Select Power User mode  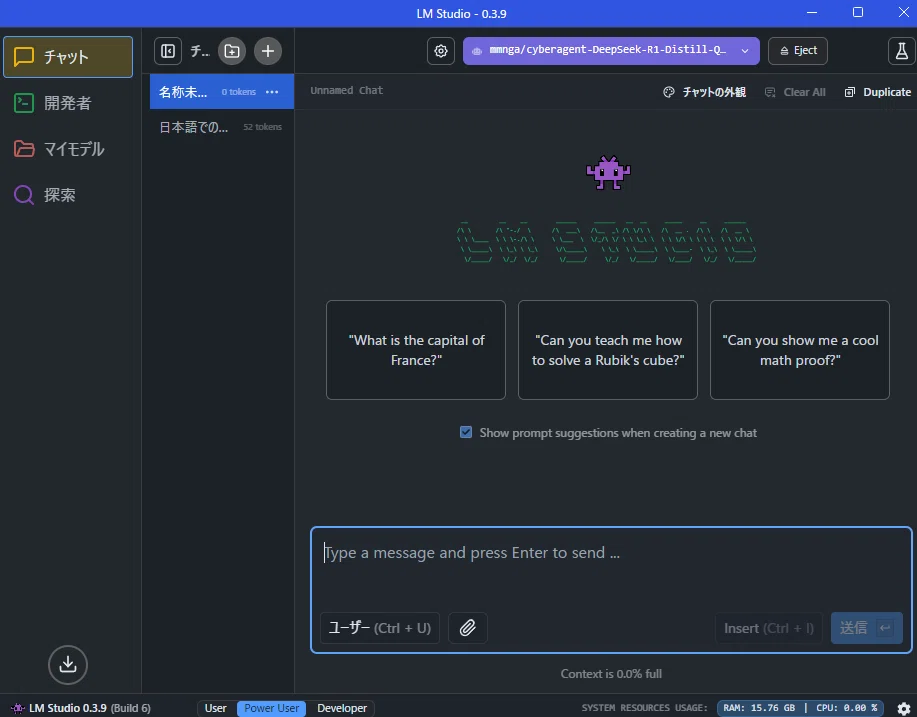pos(271,708)
